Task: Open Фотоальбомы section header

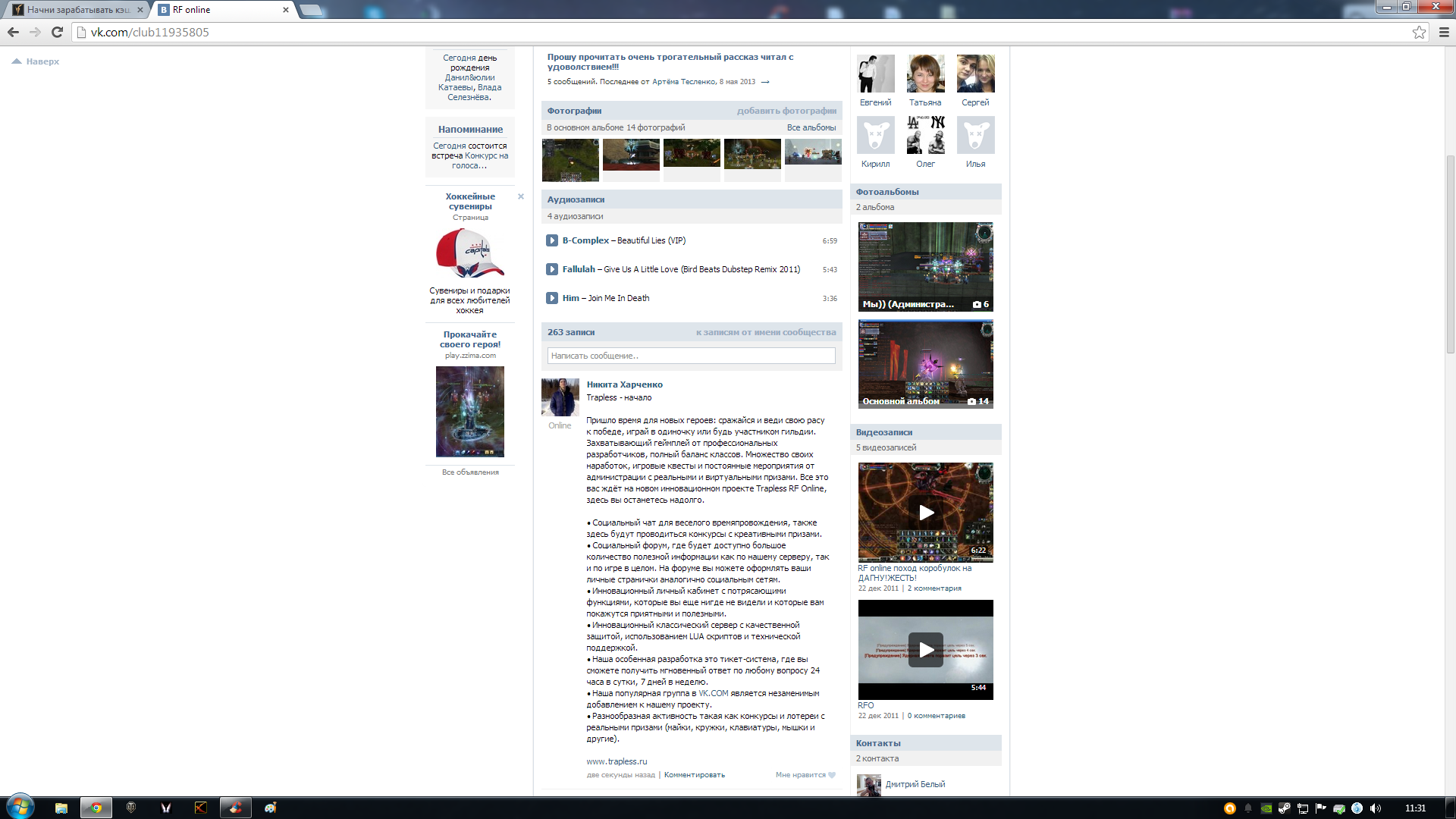Action: (887, 192)
